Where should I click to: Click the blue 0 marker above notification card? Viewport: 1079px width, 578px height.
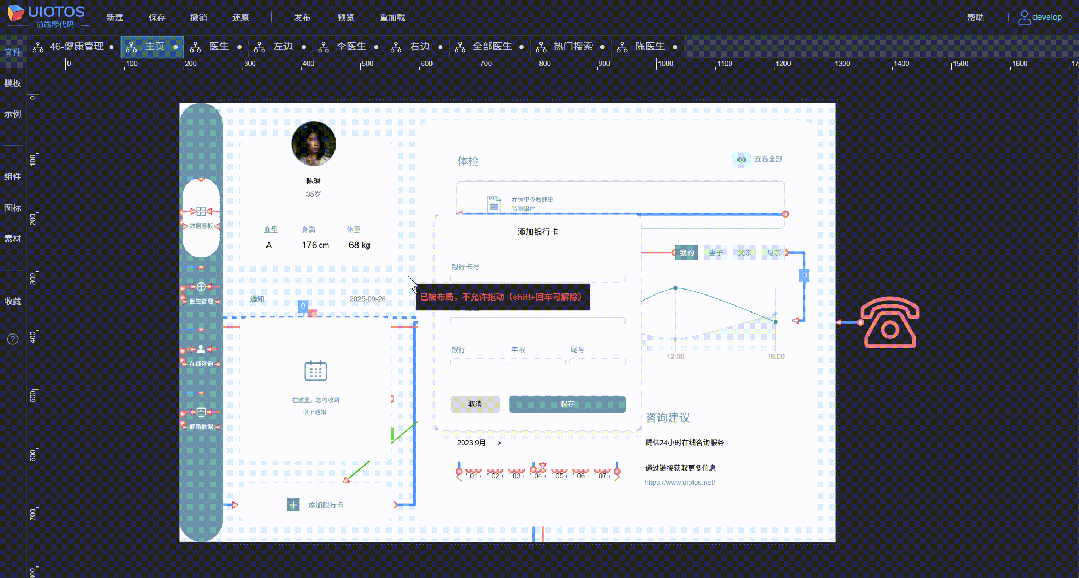[303, 306]
